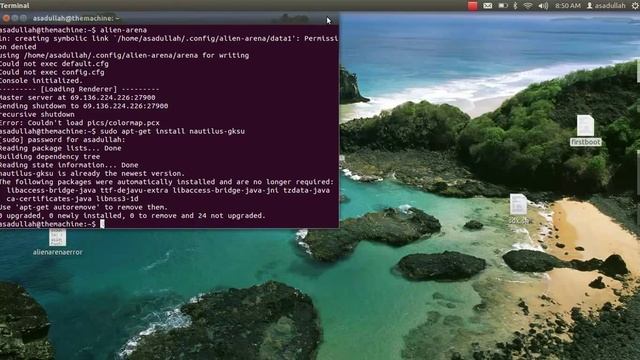Open the messaging envelope indicator

(487, 6)
